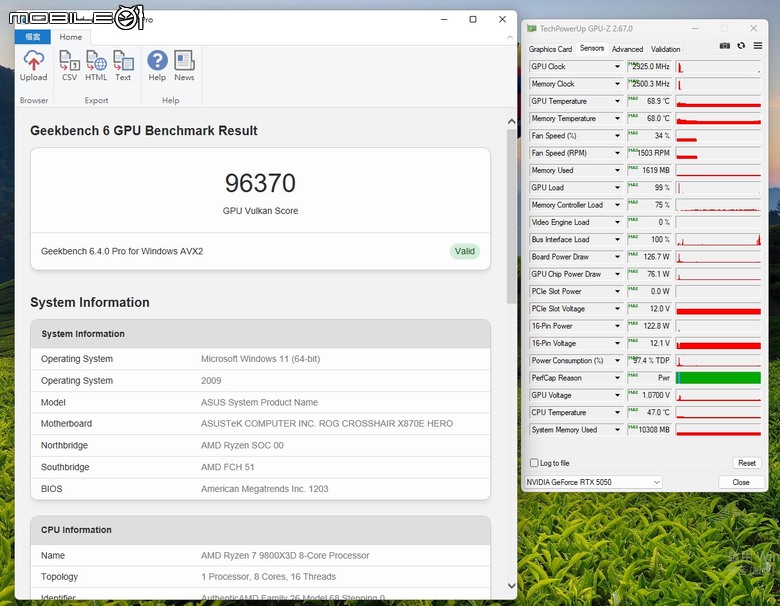Switch to GPU-Z Sensors tab
The width and height of the screenshot is (780, 606).
point(591,48)
